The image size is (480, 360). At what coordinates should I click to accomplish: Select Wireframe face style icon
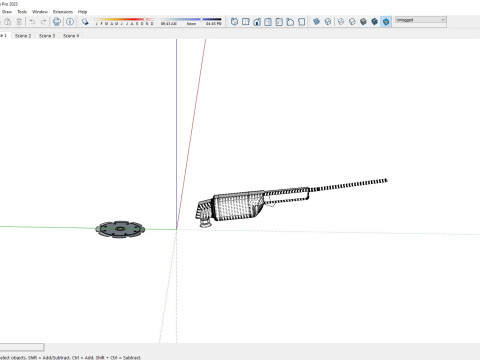coord(341,22)
